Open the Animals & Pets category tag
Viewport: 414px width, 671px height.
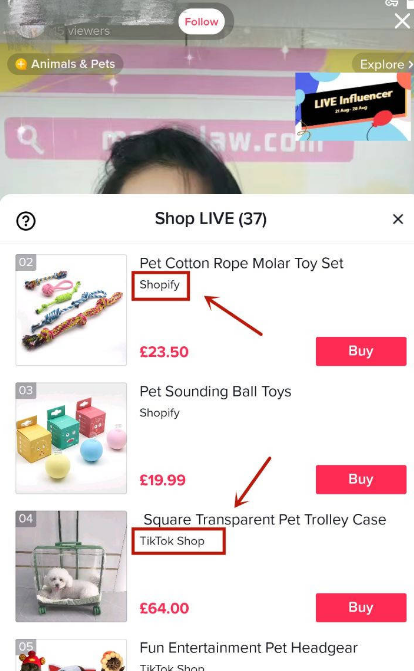click(x=65, y=64)
